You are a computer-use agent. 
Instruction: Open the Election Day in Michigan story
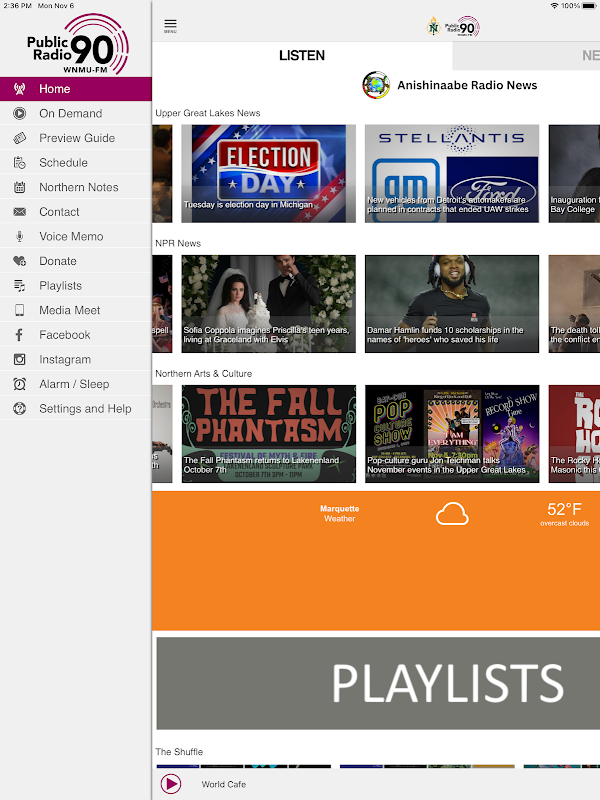[268, 173]
